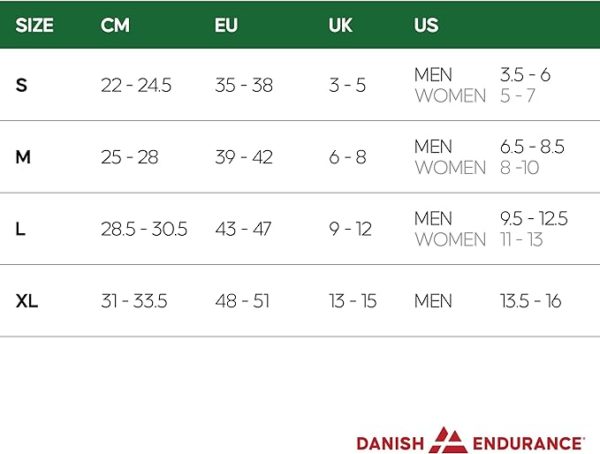Select the XL size row label
This screenshot has height=454, width=600.
[x=27, y=301]
